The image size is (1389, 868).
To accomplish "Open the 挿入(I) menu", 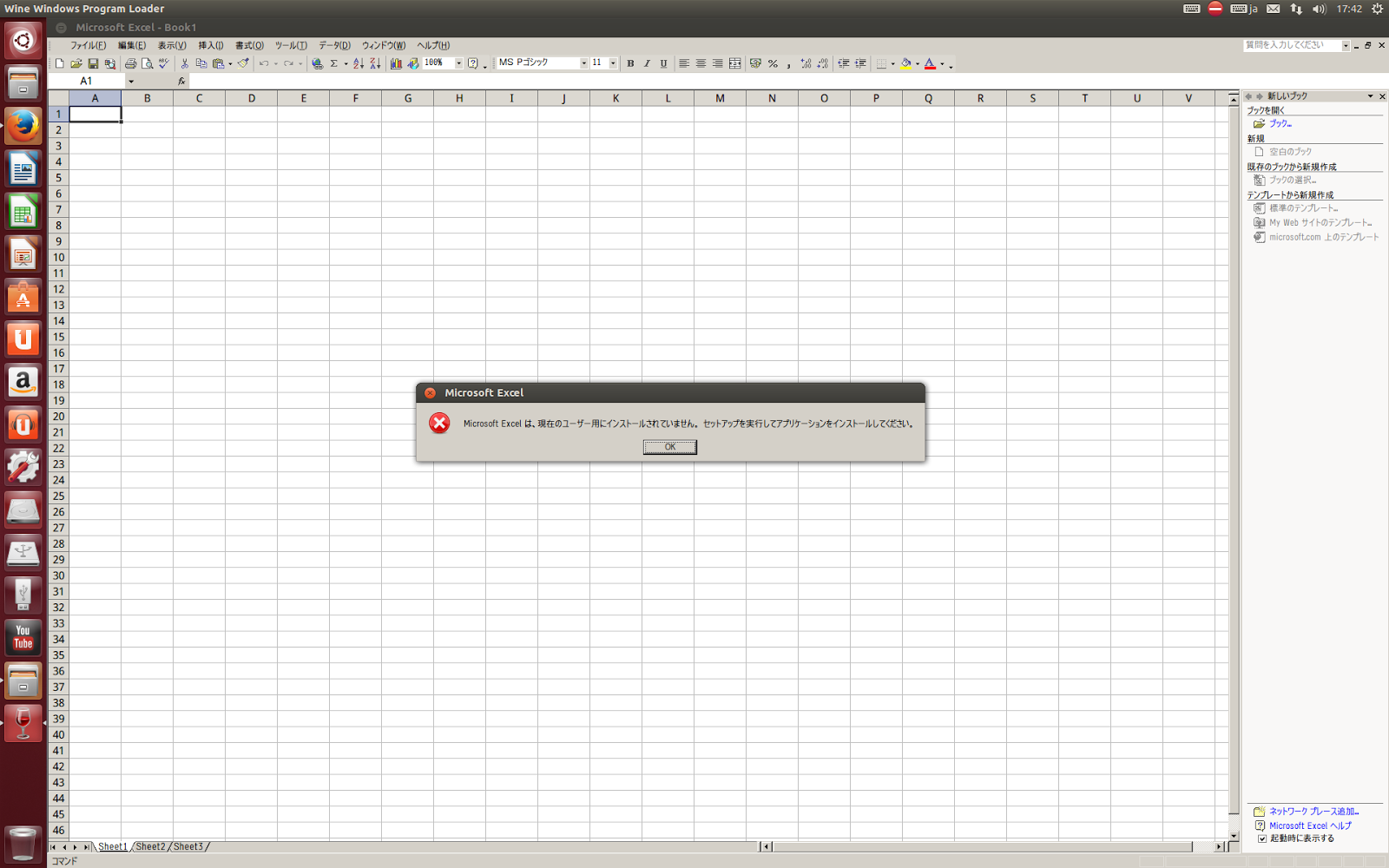I will [x=210, y=45].
